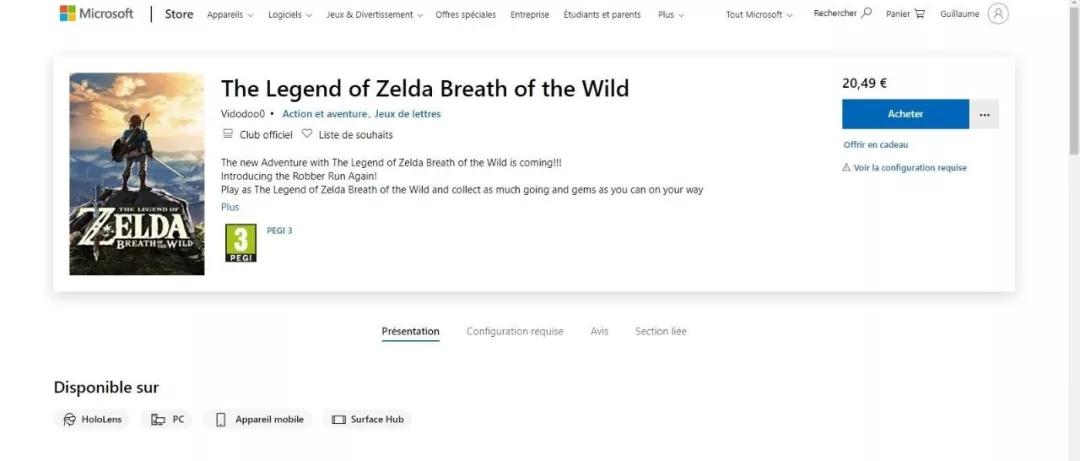1080x461 pixels.
Task: Open the Tout Microsoft dropdown
Action: (759, 15)
